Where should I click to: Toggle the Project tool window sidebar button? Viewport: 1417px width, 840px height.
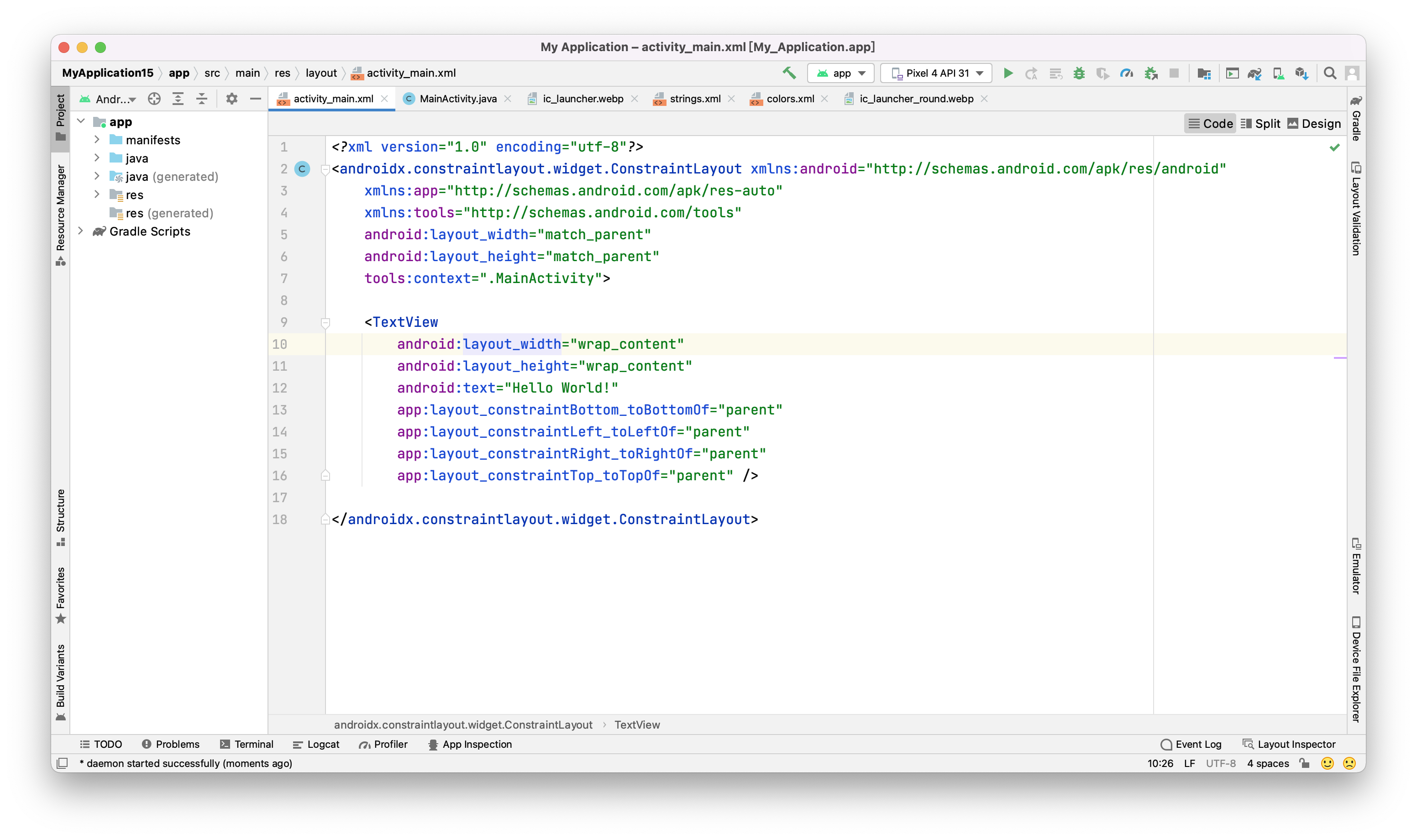61,118
